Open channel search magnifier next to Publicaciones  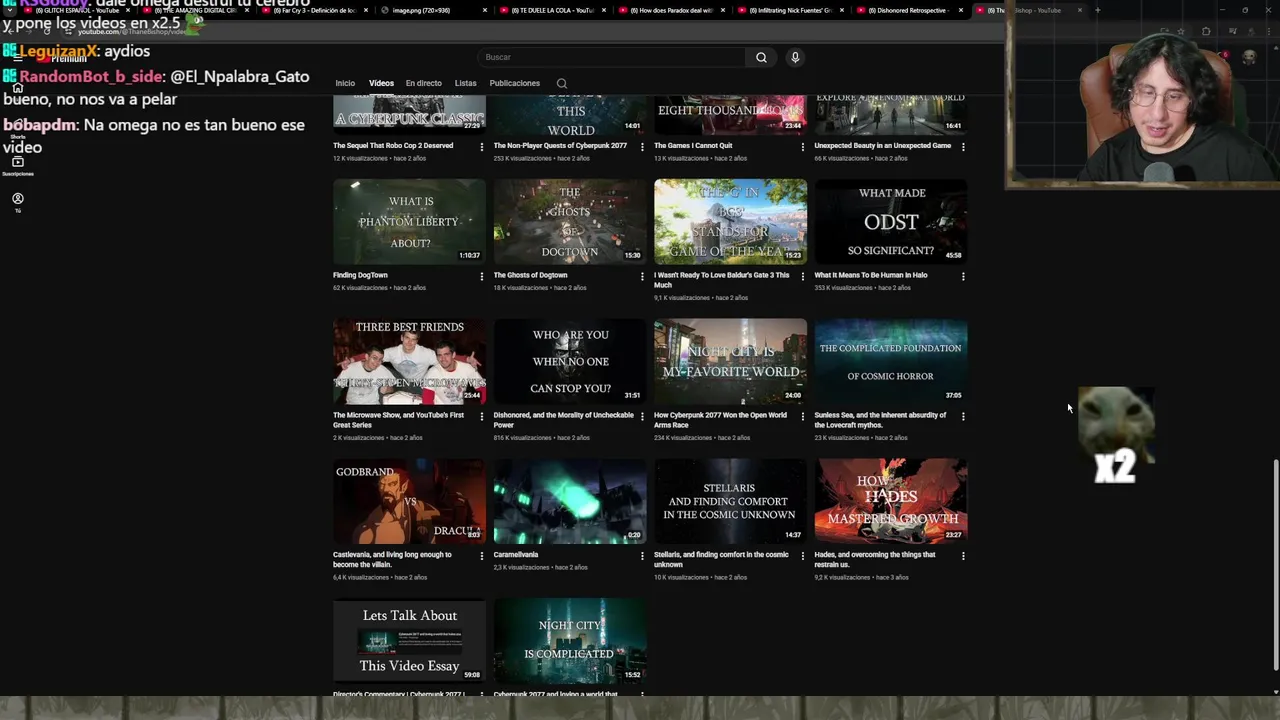[561, 83]
